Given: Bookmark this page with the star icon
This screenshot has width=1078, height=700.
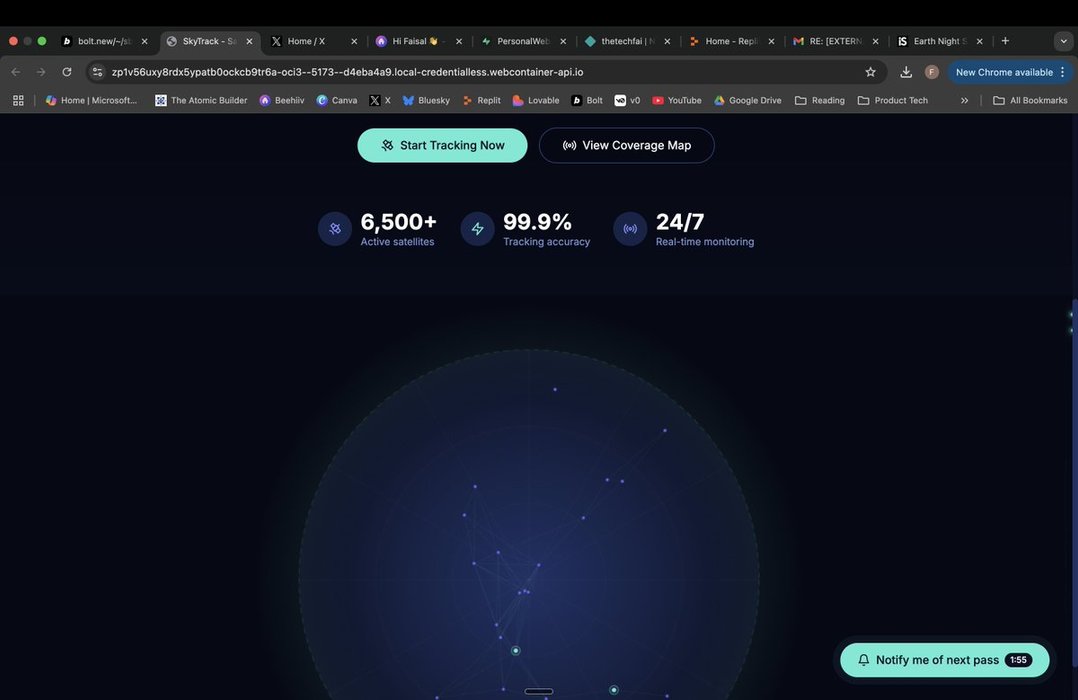Looking at the screenshot, I should 870,72.
